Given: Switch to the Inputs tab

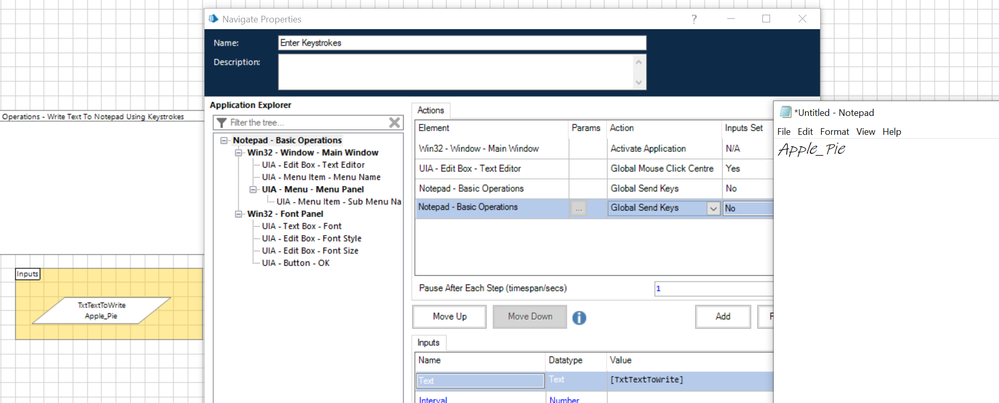Looking at the screenshot, I should [x=428, y=342].
